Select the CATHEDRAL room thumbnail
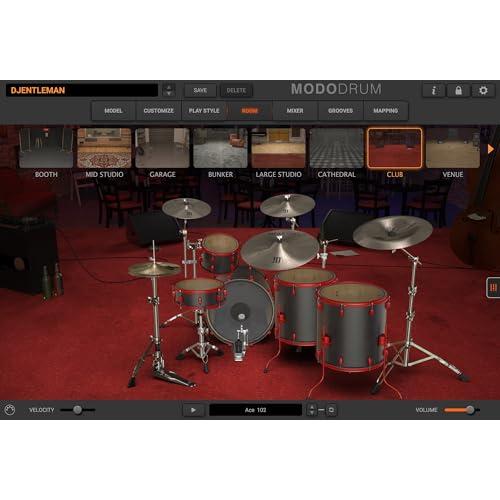This screenshot has width=500, height=500. (x=337, y=148)
